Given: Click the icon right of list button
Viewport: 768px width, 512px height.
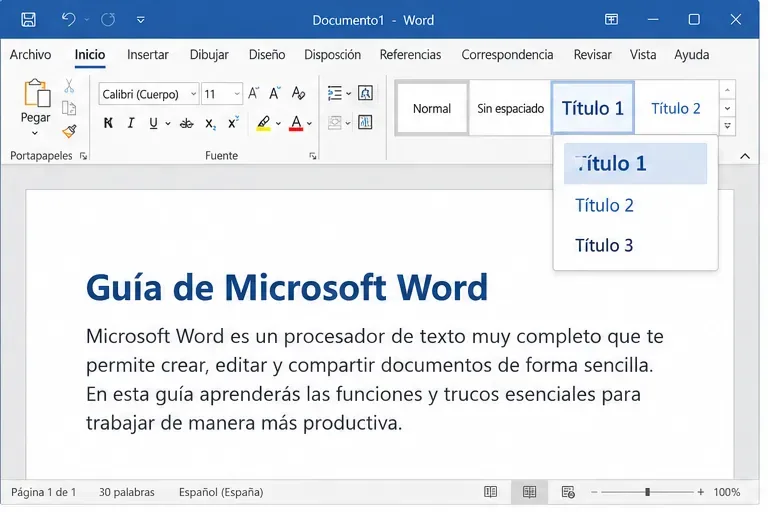Looking at the screenshot, I should 365,93.
